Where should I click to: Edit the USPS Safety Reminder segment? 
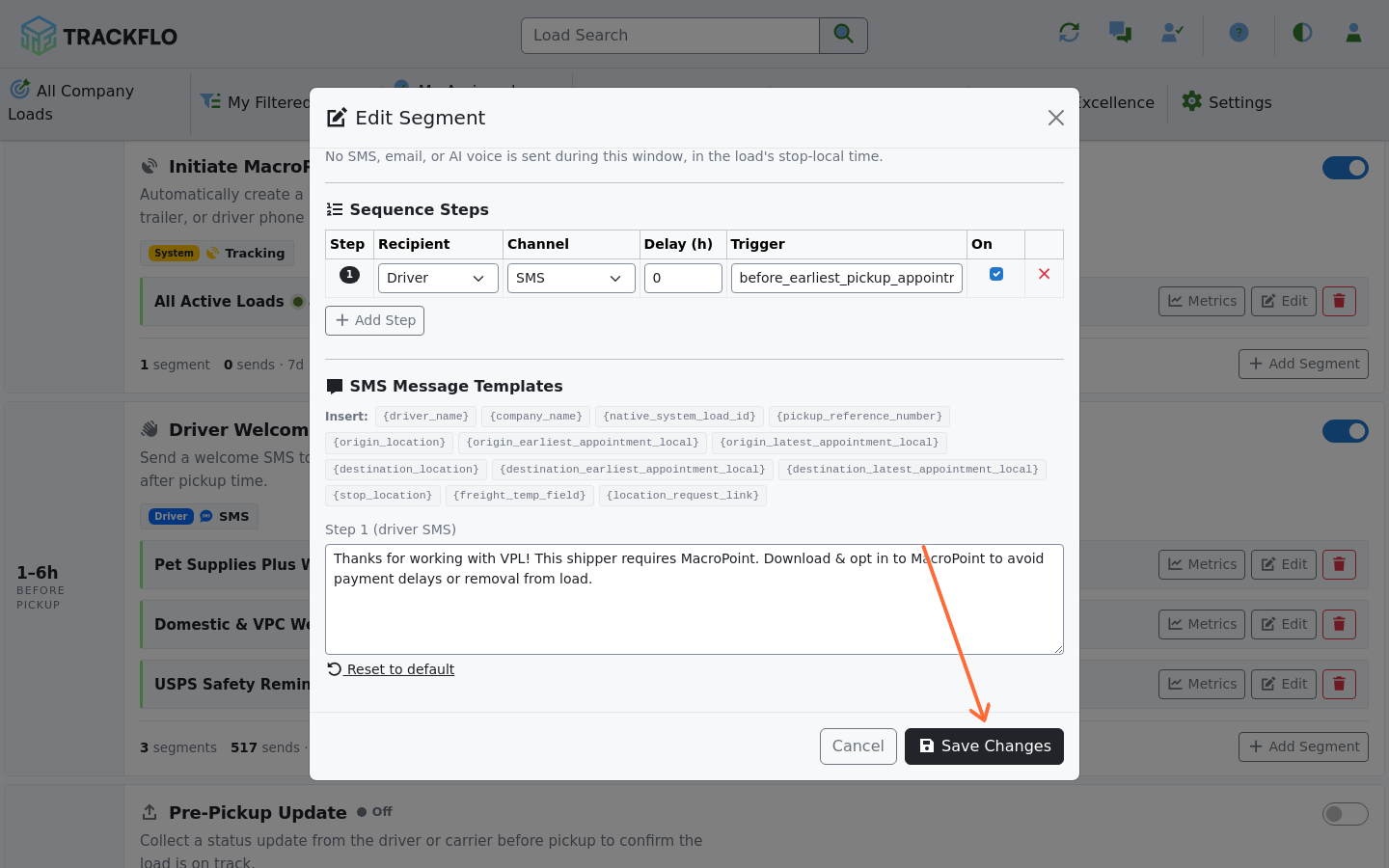1284,684
